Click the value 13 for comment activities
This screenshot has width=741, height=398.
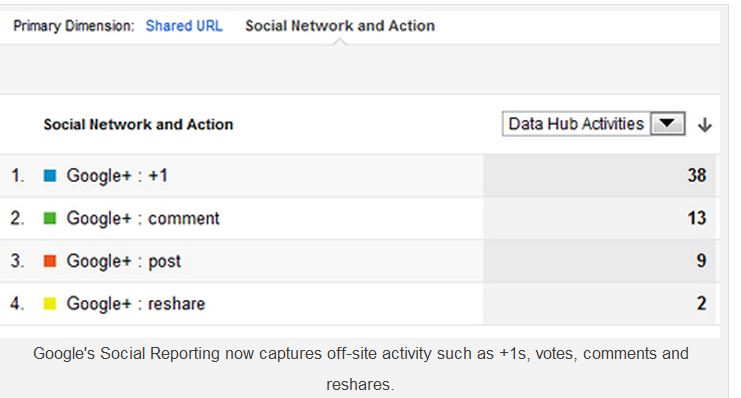click(x=697, y=218)
